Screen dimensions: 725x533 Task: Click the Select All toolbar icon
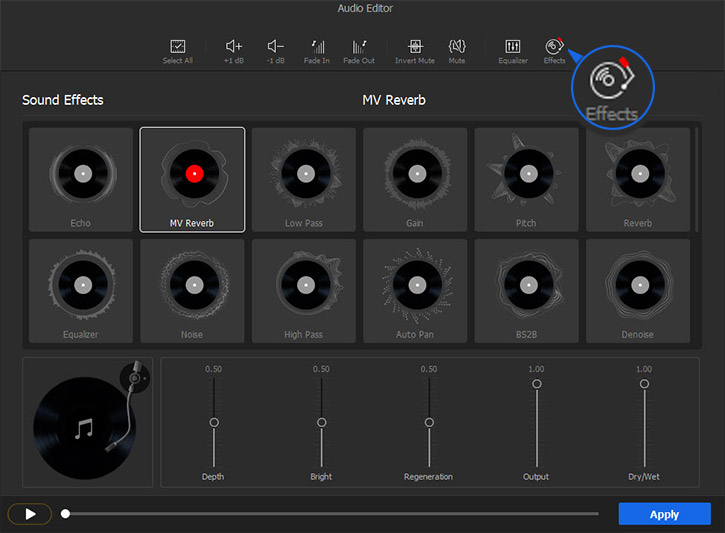click(177, 47)
